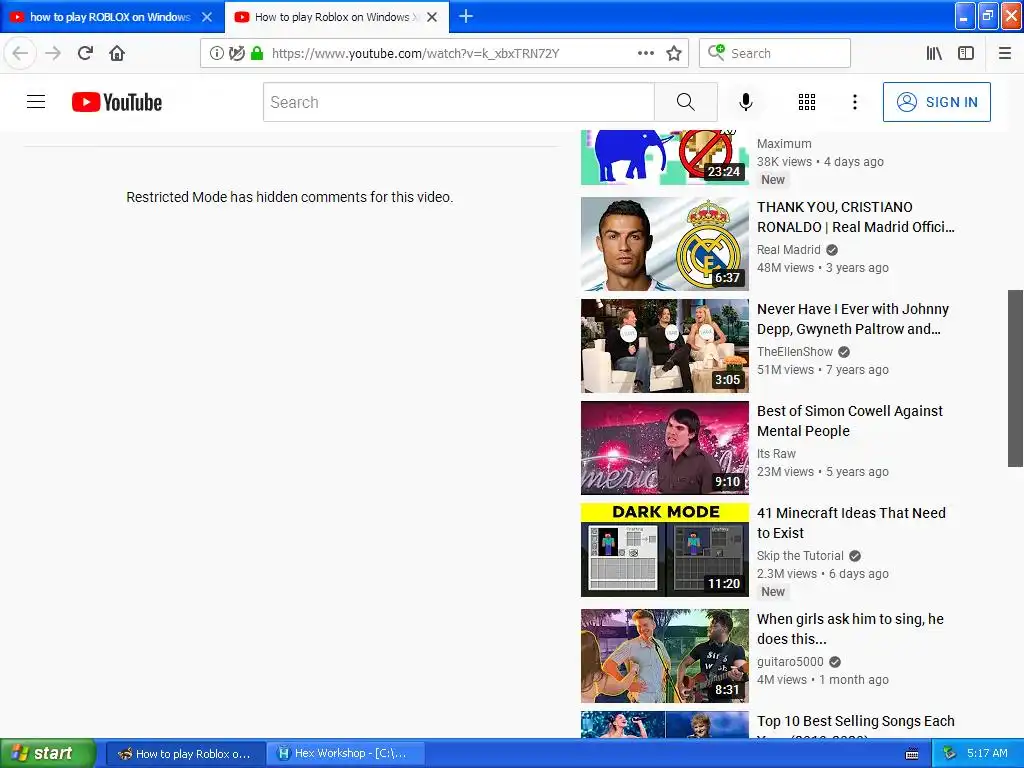The width and height of the screenshot is (1024, 768).
Task: Click the 5:17 AM taskbar clock
Action: [987, 753]
